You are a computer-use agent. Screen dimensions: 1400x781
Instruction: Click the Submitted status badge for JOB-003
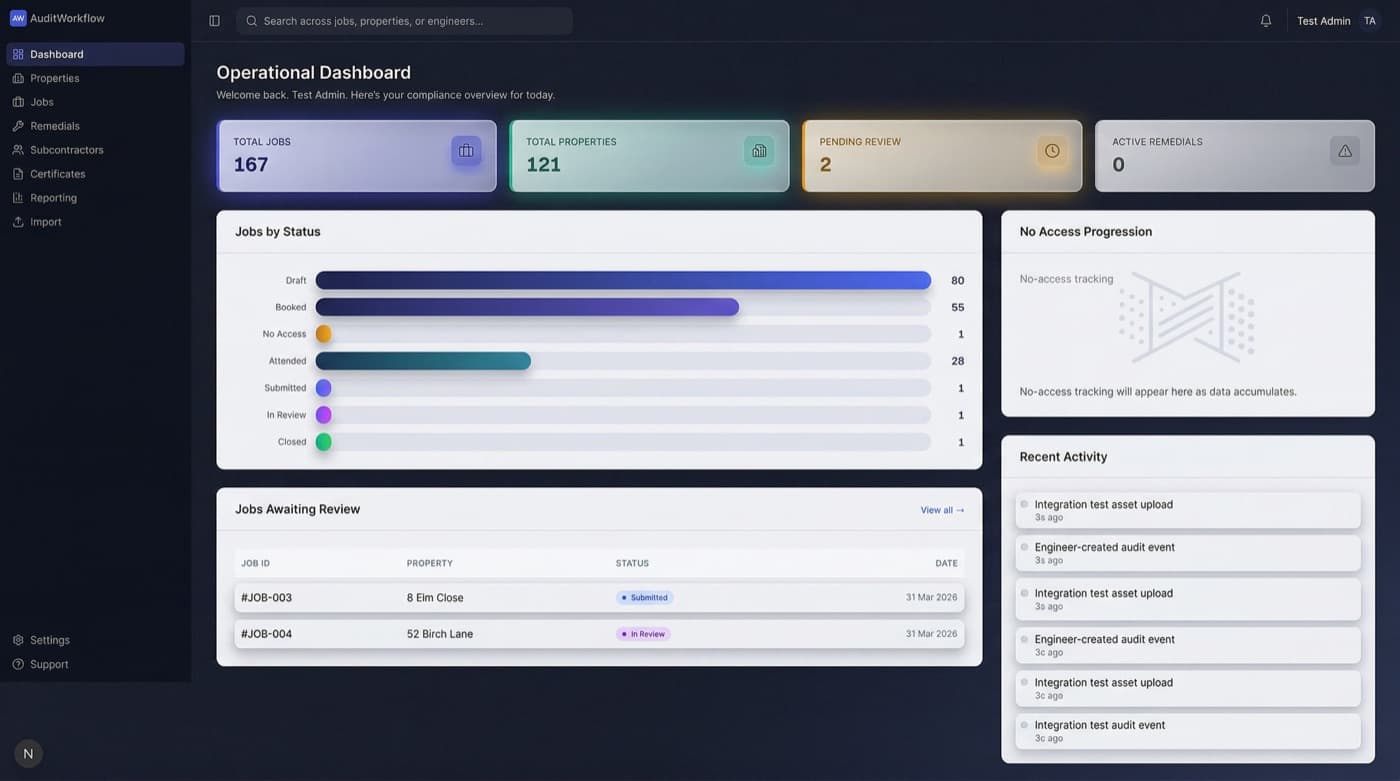coord(644,597)
